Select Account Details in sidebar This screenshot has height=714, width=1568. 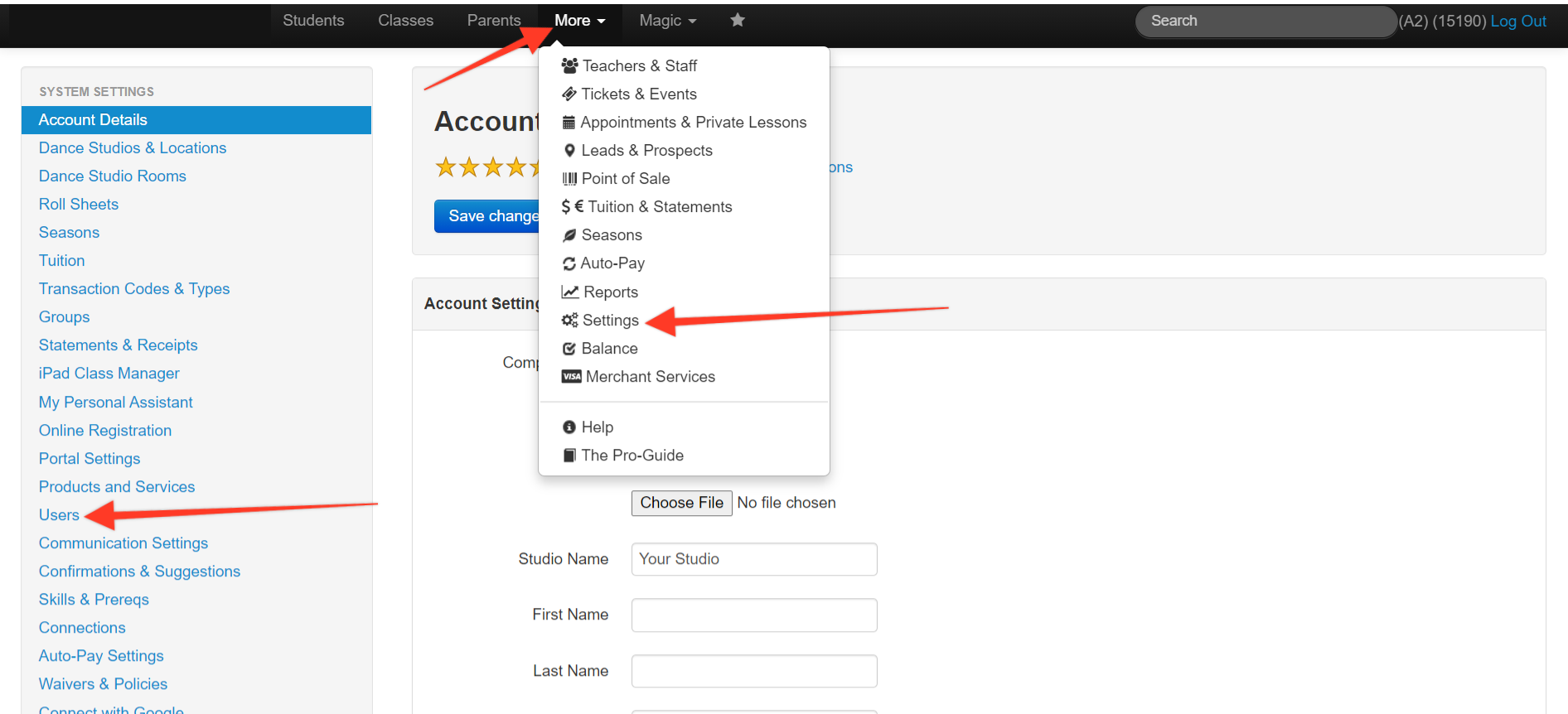[x=196, y=120]
